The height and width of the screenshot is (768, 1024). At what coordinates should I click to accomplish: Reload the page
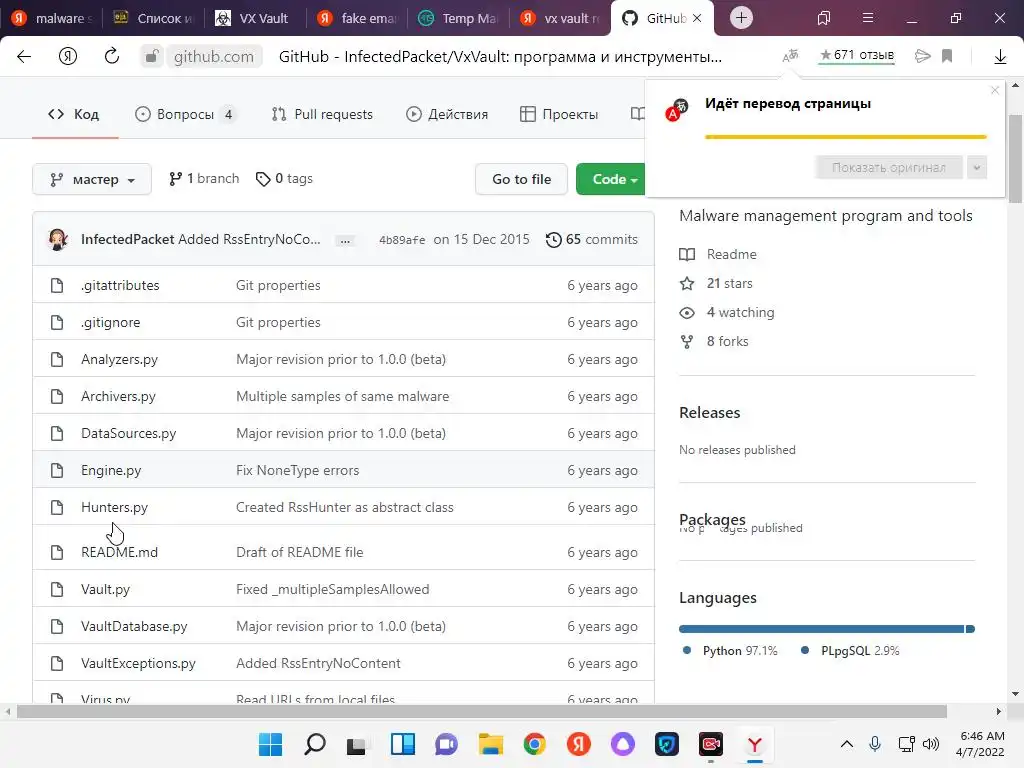click(112, 56)
